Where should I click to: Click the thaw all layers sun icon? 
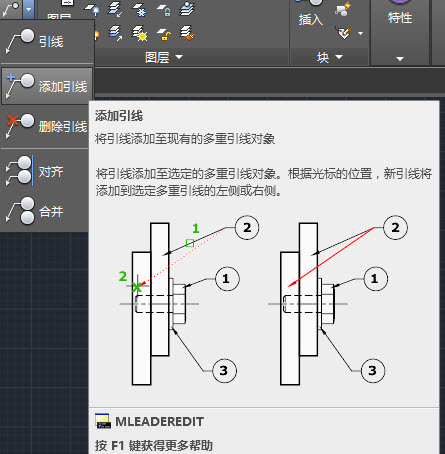pyautogui.click(x=139, y=34)
